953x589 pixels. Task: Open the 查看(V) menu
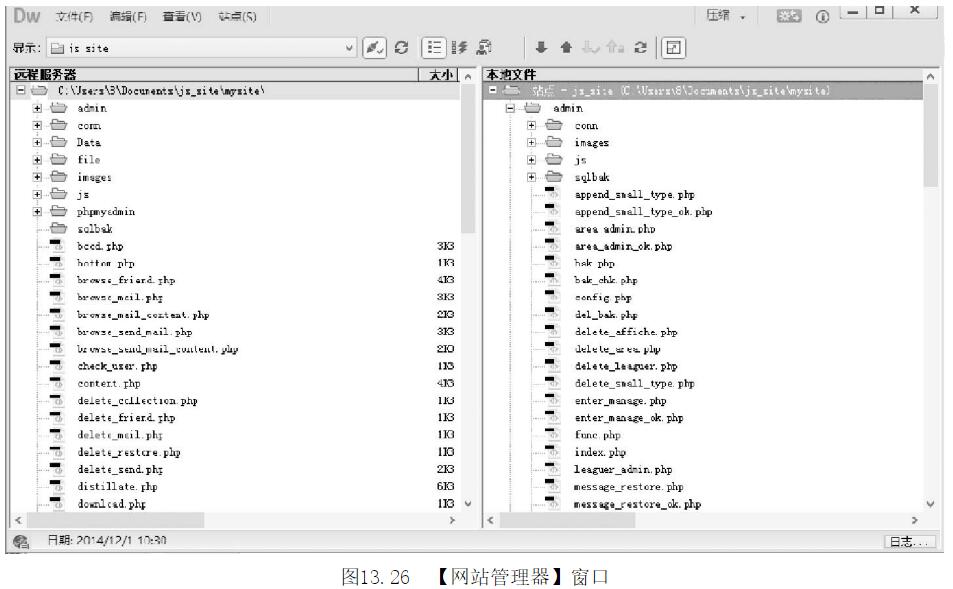pyautogui.click(x=182, y=16)
